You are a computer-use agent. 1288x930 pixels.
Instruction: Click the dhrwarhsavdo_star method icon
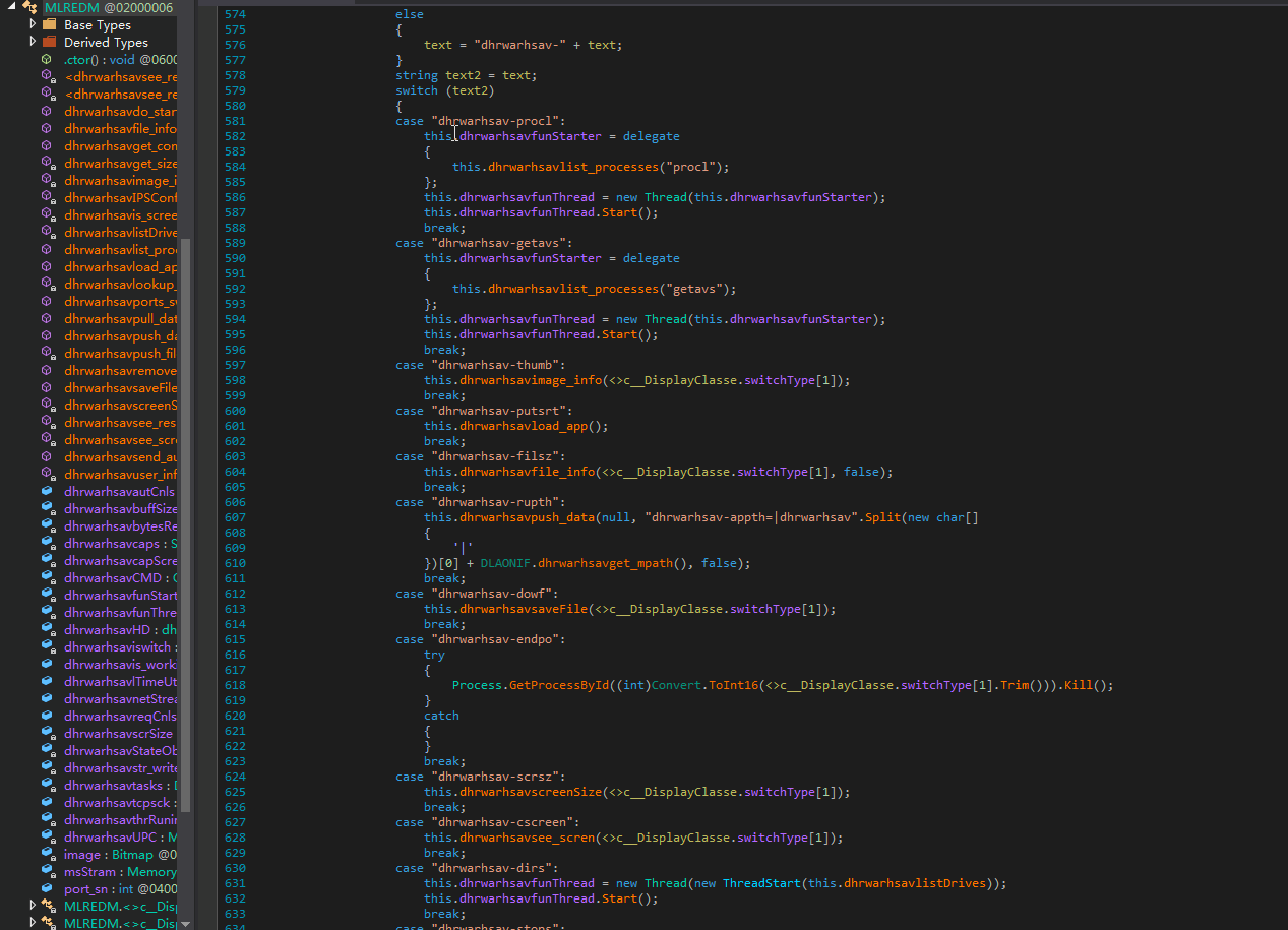[47, 111]
